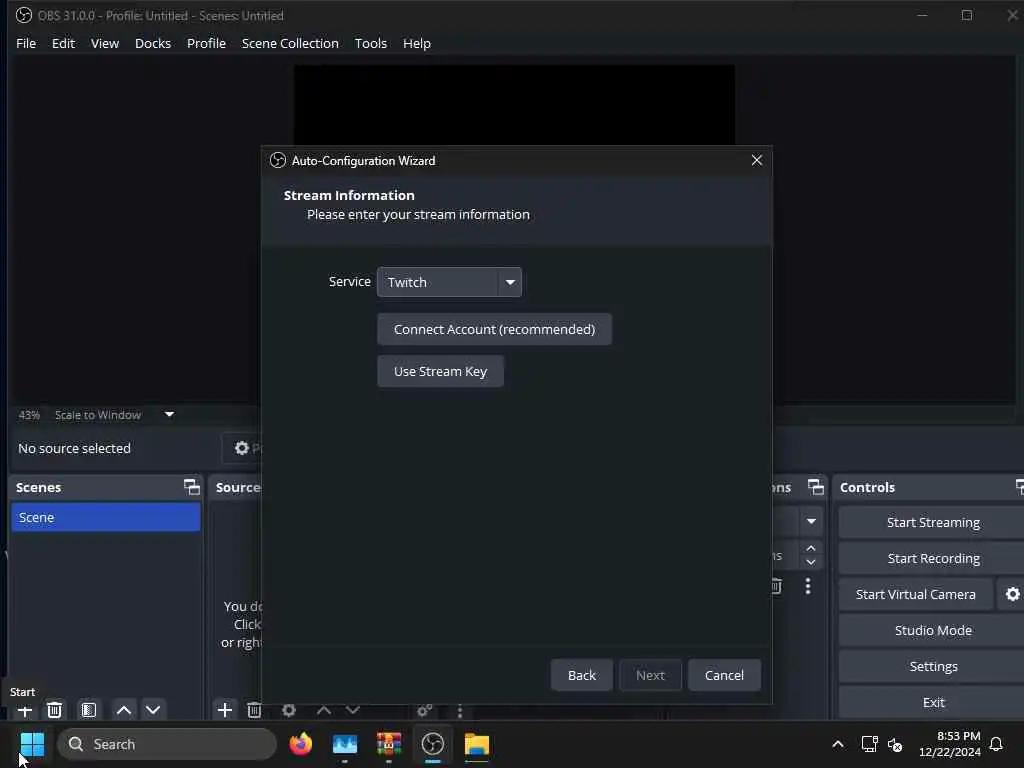1024x768 pixels.
Task: Go Back in the wizard
Action: coord(582,675)
